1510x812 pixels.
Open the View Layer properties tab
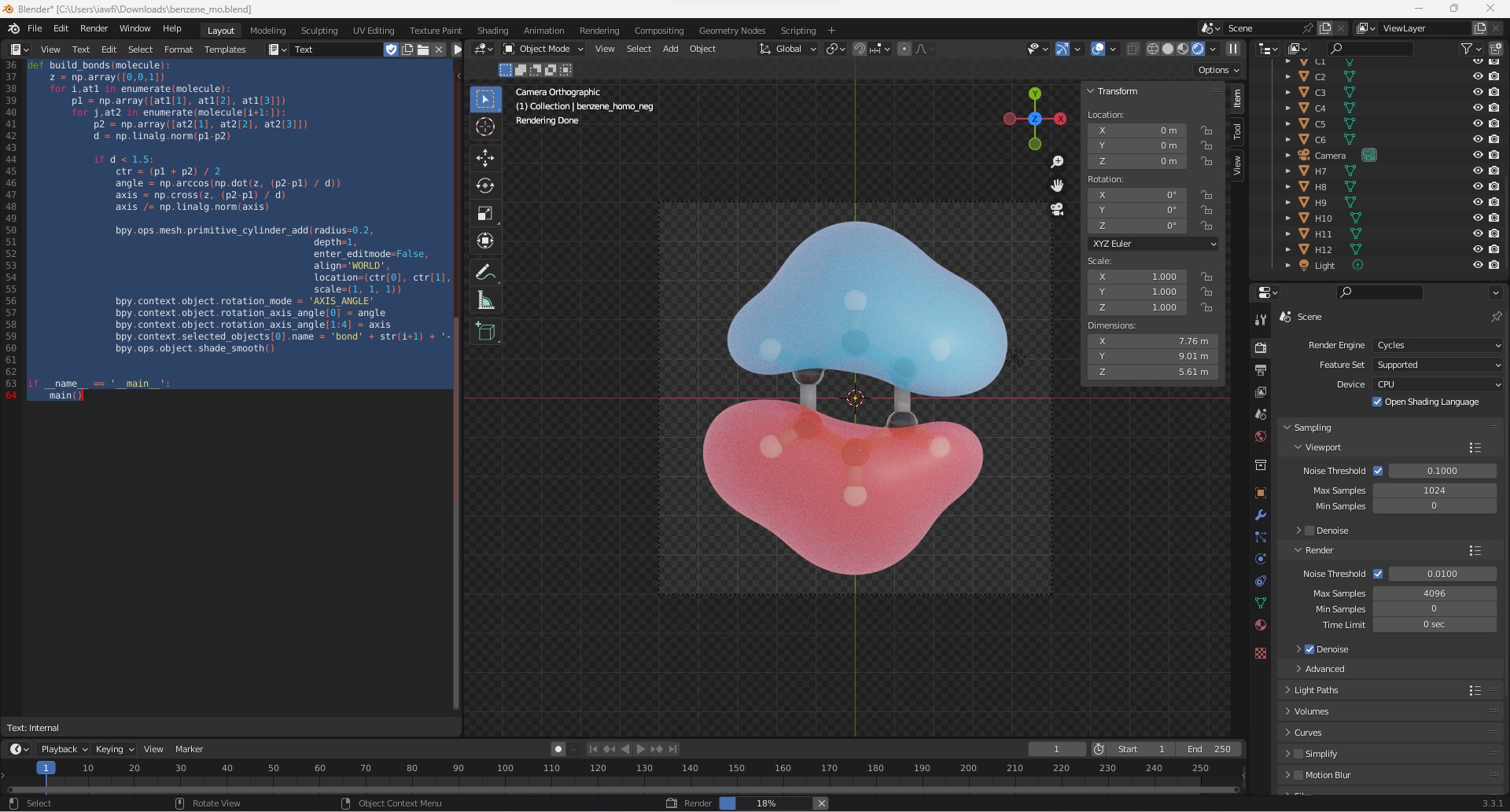[x=1261, y=391]
